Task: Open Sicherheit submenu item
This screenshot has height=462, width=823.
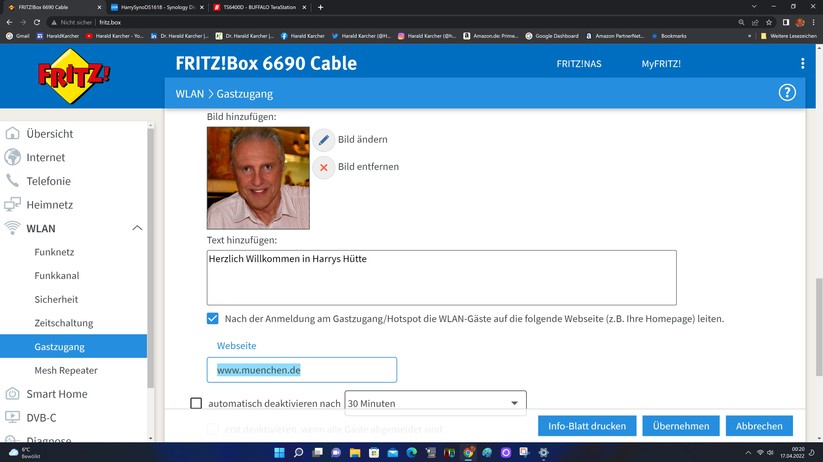Action: (56, 299)
